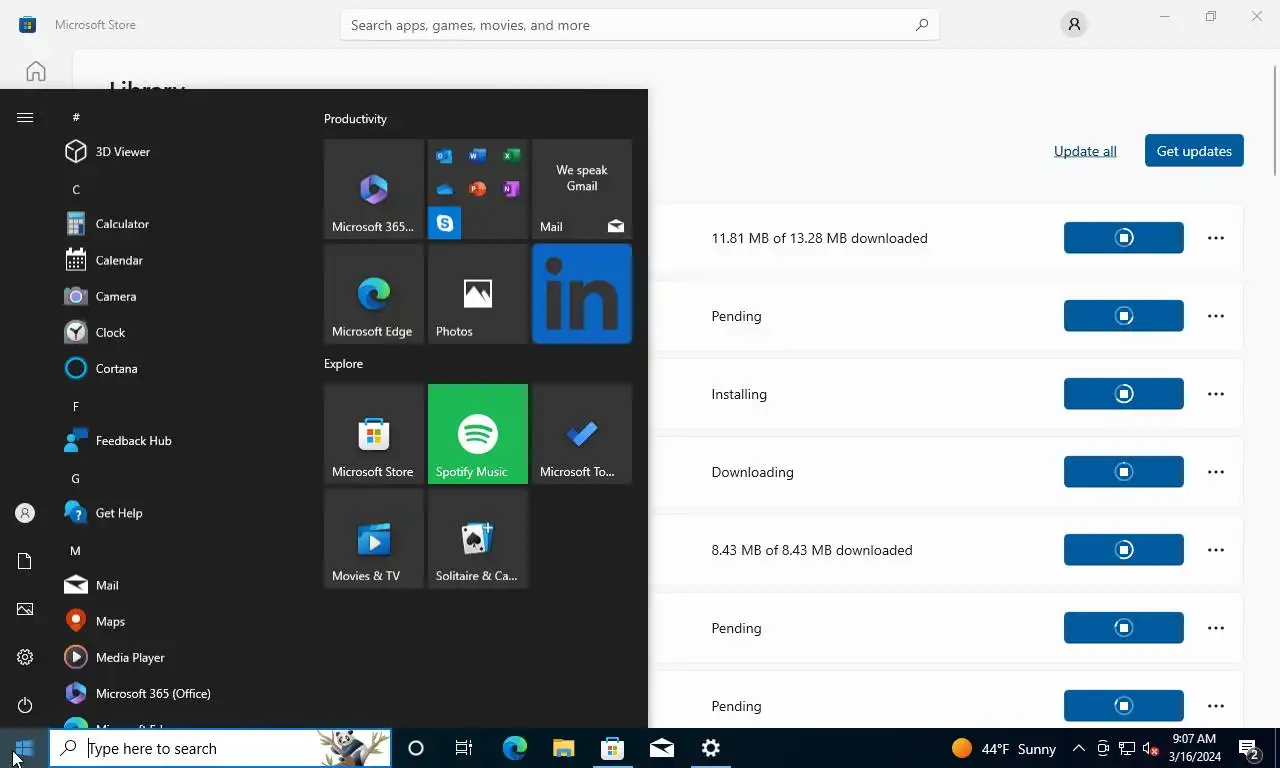The width and height of the screenshot is (1280, 768).
Task: Open more options for the Downloading row
Action: [1216, 472]
